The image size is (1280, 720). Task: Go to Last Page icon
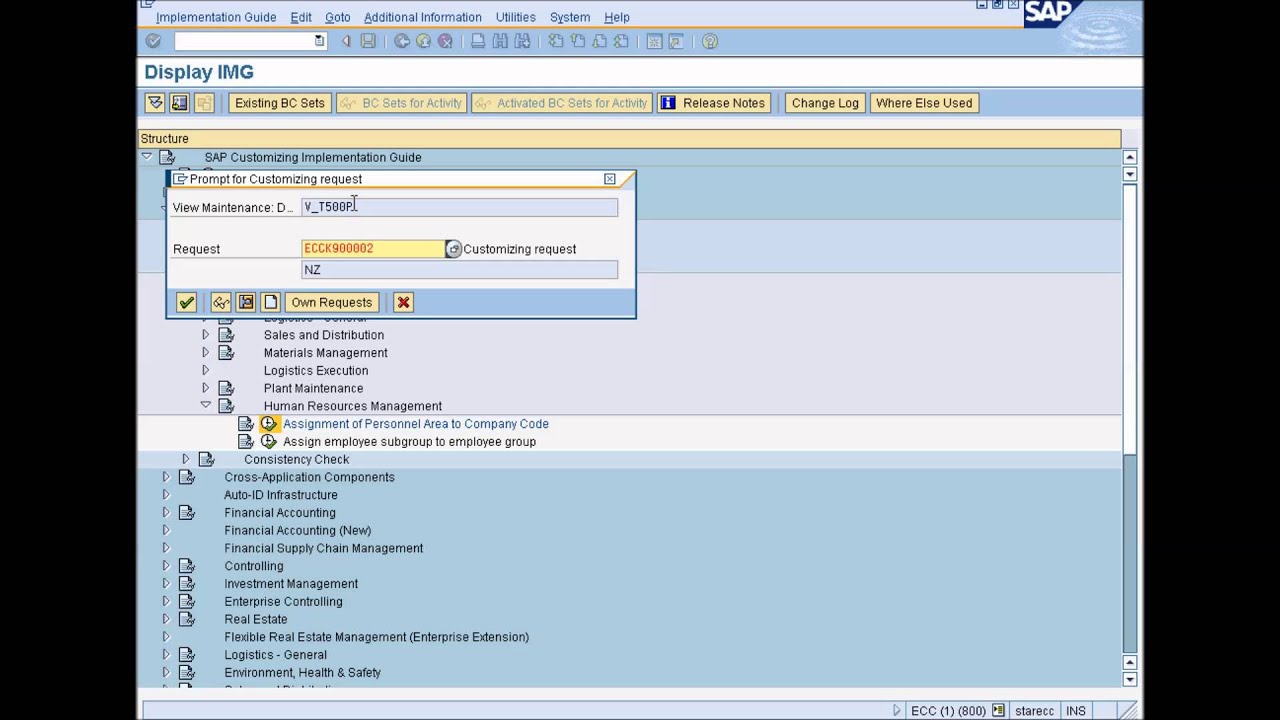click(x=621, y=41)
